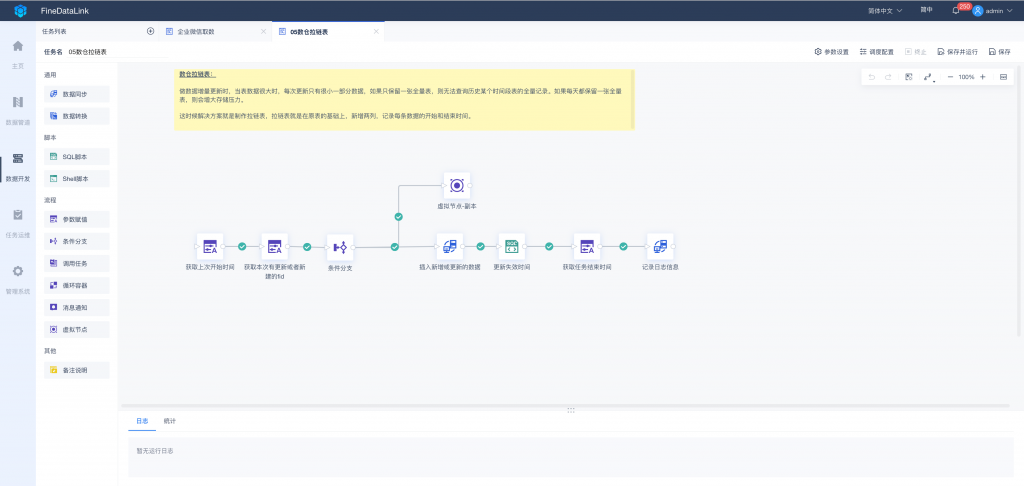Viewport: 1024px width, 486px height.
Task: Click the admin user avatar
Action: point(978,10)
